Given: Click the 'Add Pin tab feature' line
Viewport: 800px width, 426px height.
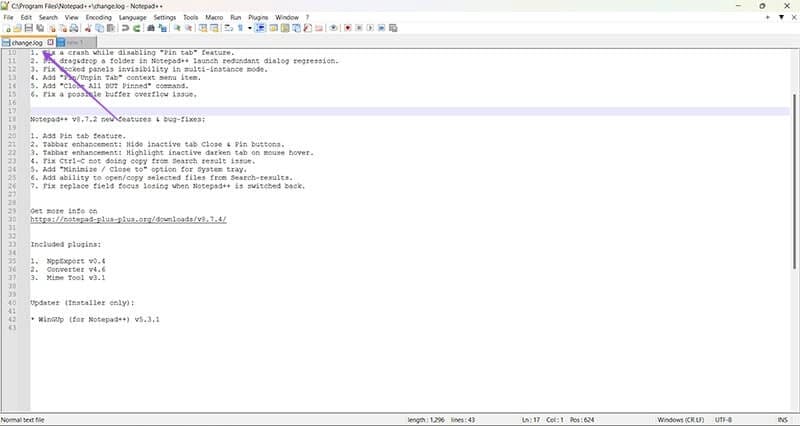Looking at the screenshot, I should click(78, 136).
